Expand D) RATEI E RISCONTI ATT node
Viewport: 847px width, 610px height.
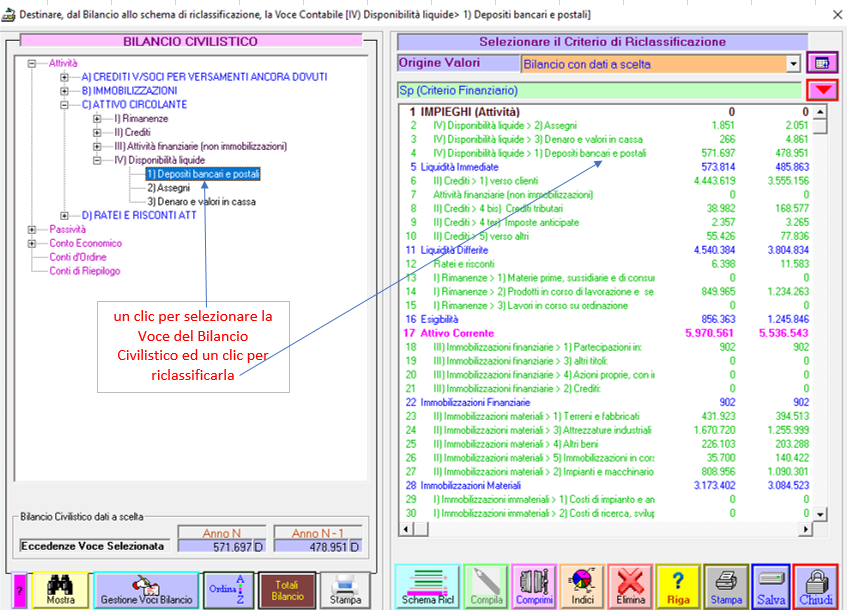(64, 216)
